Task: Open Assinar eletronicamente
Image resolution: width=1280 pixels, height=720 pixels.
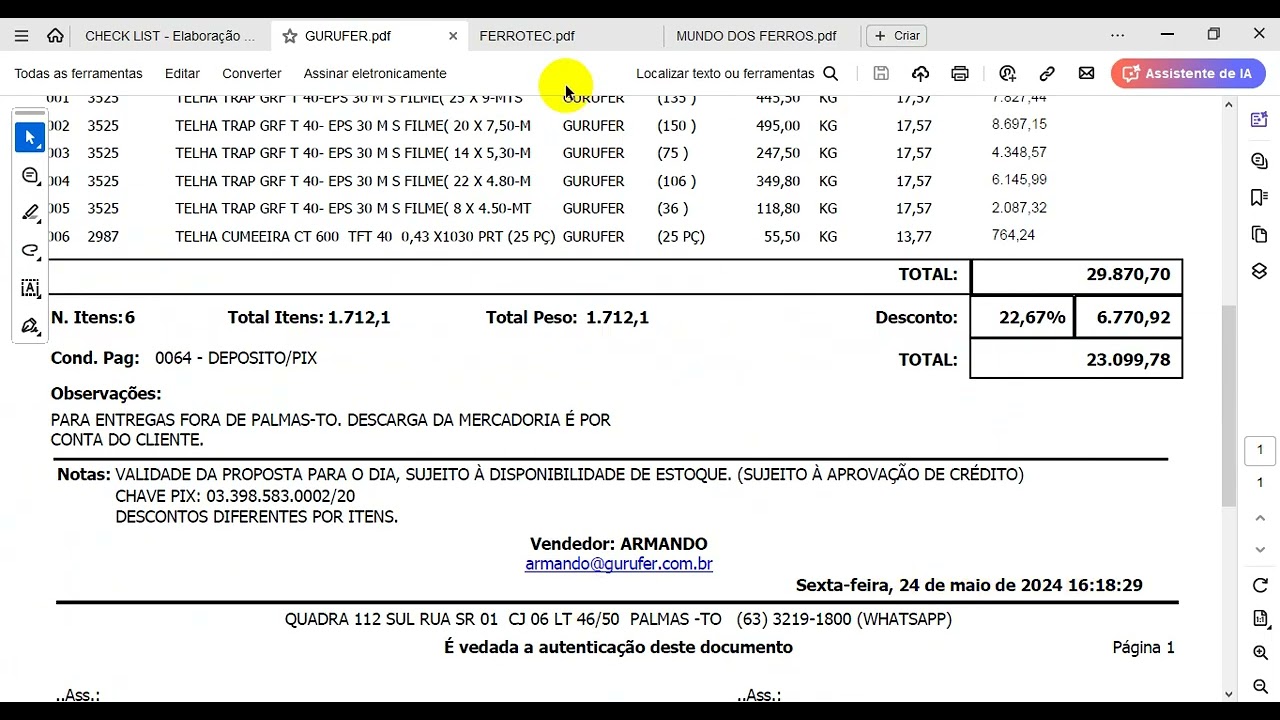Action: click(375, 73)
